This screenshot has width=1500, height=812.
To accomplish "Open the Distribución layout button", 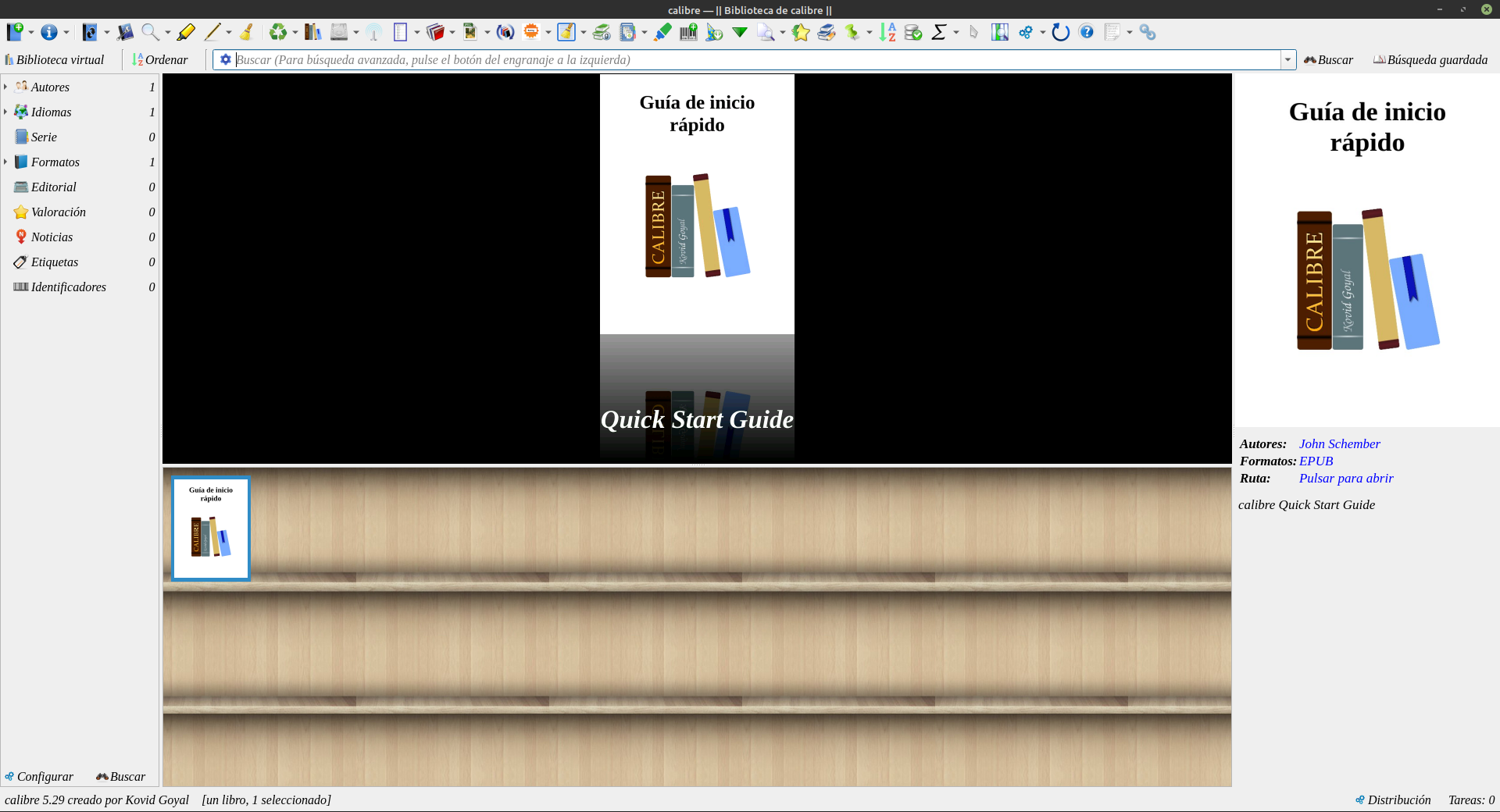I will tap(1393, 800).
